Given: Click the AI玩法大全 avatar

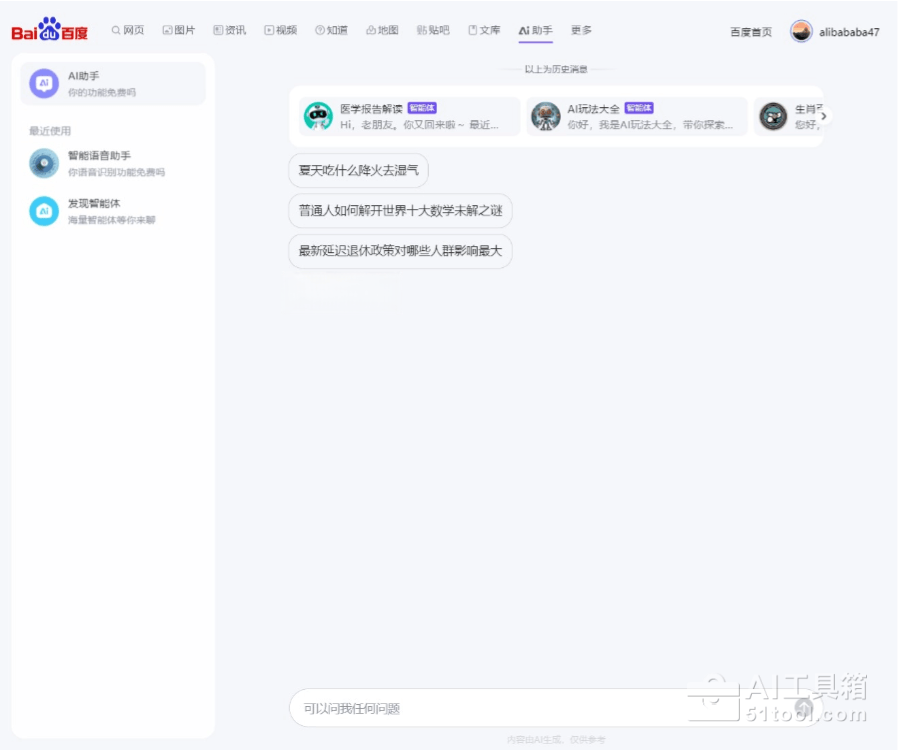Looking at the screenshot, I should coord(546,116).
